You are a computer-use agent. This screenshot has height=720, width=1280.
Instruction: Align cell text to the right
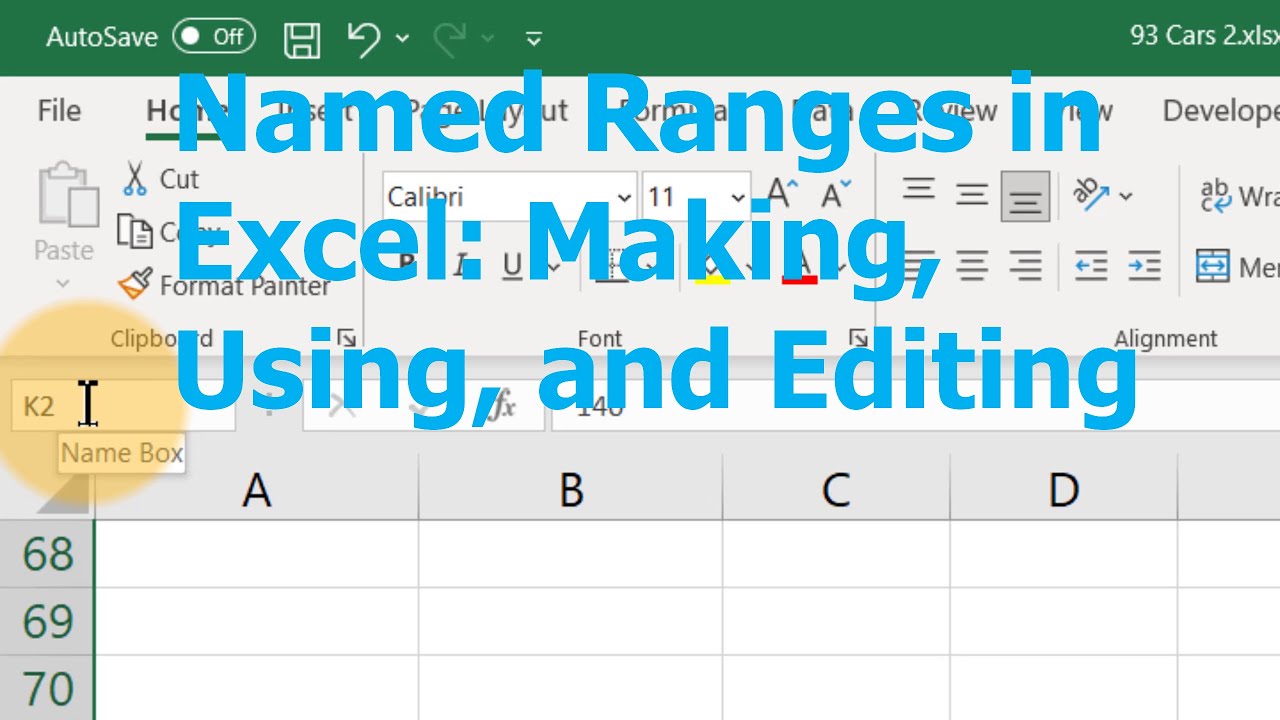tap(1025, 266)
